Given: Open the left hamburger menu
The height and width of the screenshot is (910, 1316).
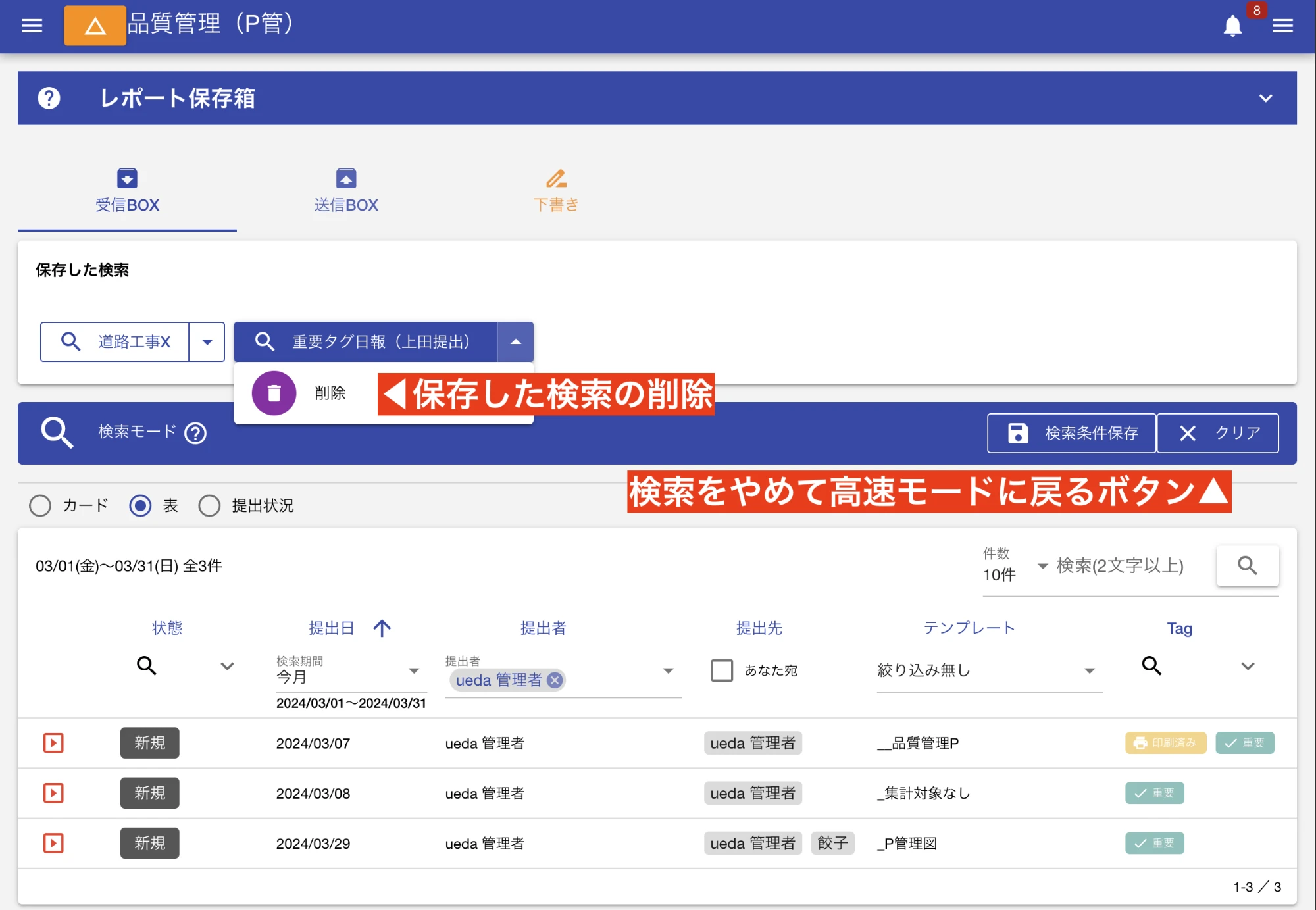Looking at the screenshot, I should [x=32, y=26].
